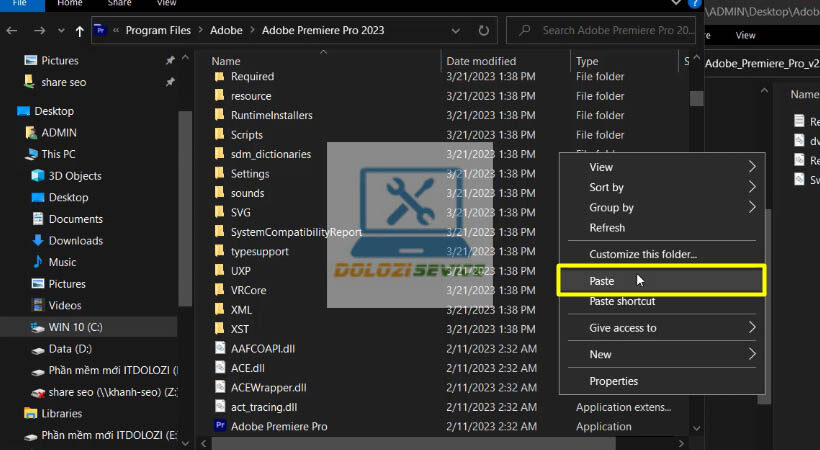Select Program Files in the address path
This screenshot has width=820, height=450.
click(x=158, y=30)
